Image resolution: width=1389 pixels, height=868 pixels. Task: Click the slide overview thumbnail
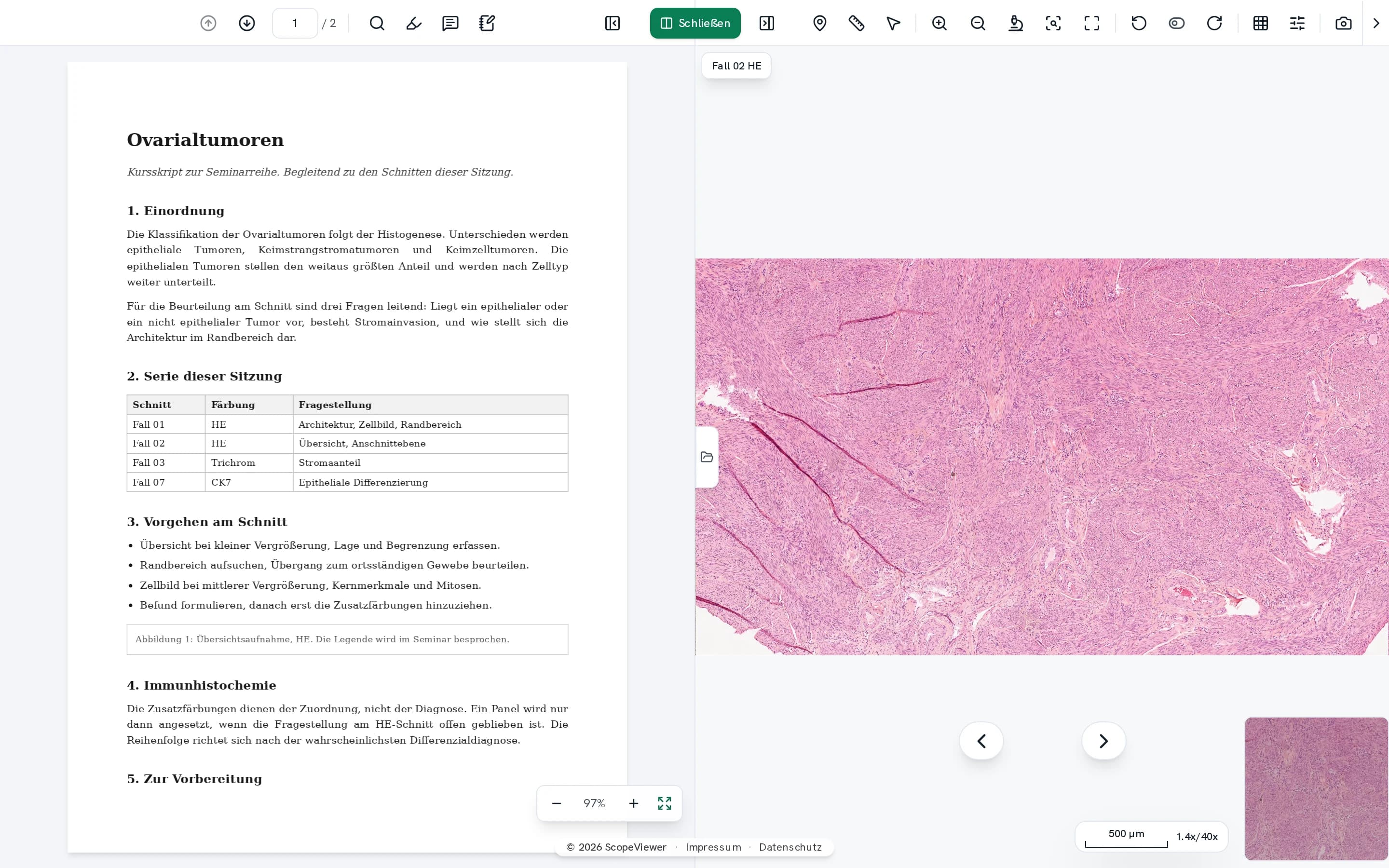[1316, 788]
